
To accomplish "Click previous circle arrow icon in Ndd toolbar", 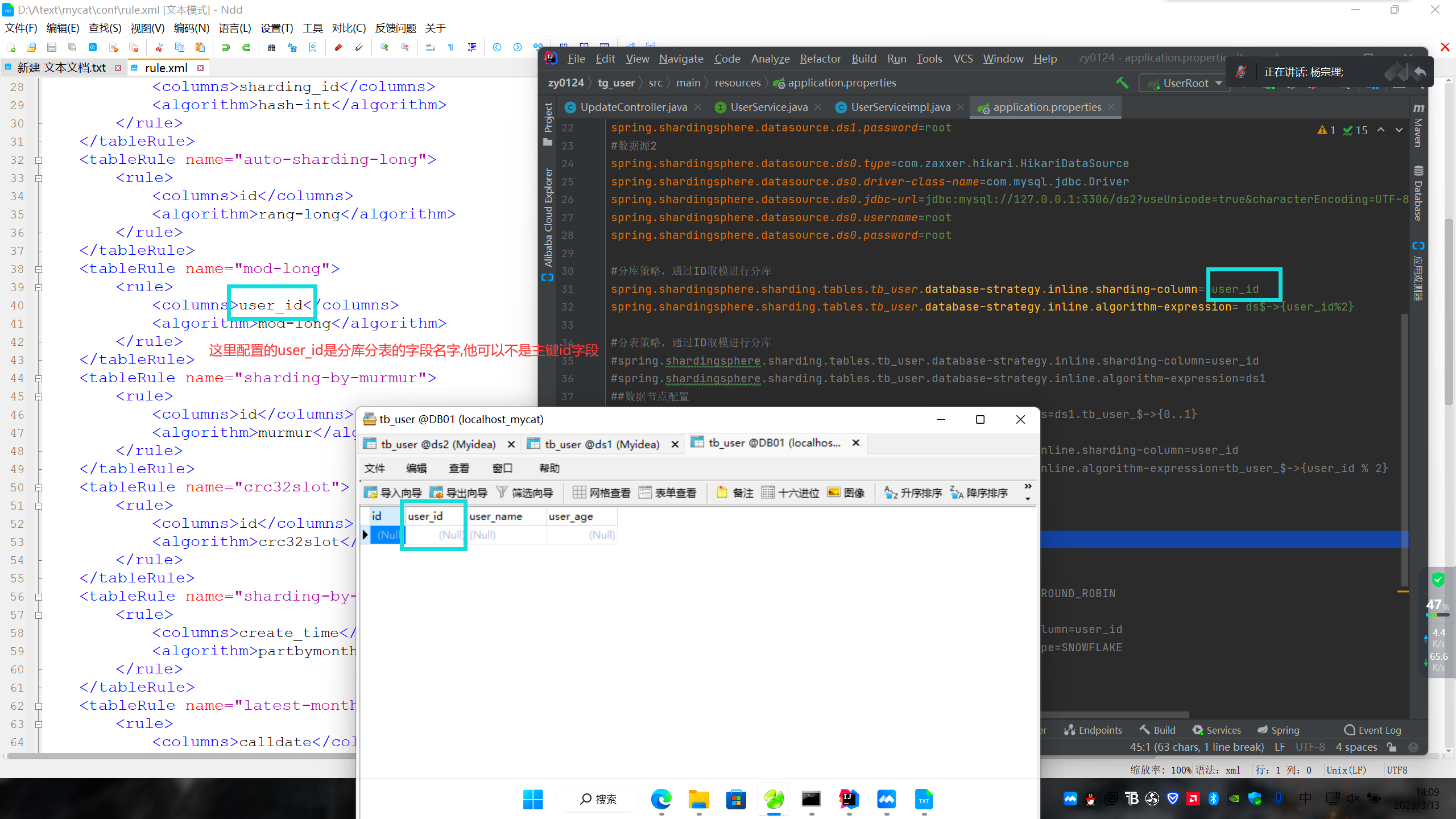I will click(x=497, y=47).
